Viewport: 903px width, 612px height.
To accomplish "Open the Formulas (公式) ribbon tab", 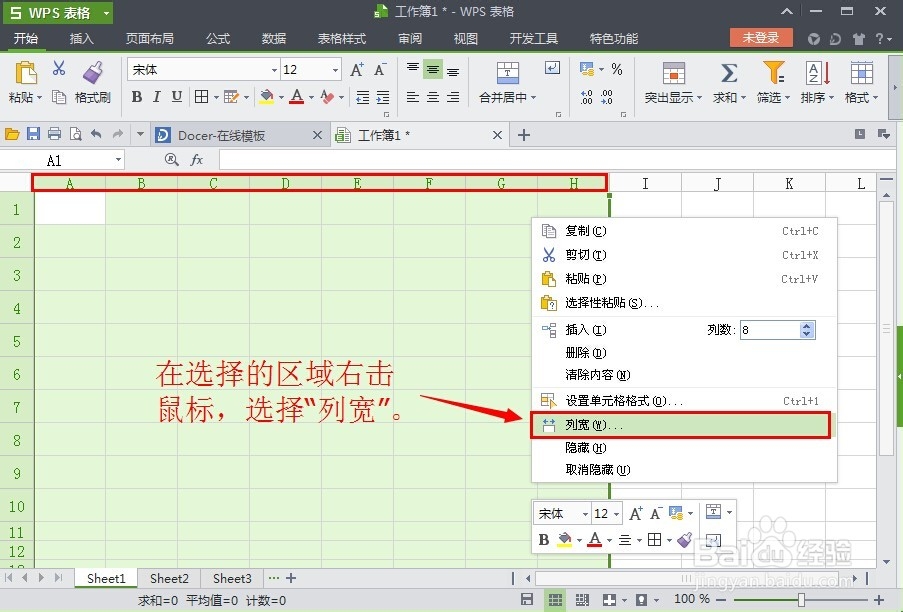I will coord(218,39).
